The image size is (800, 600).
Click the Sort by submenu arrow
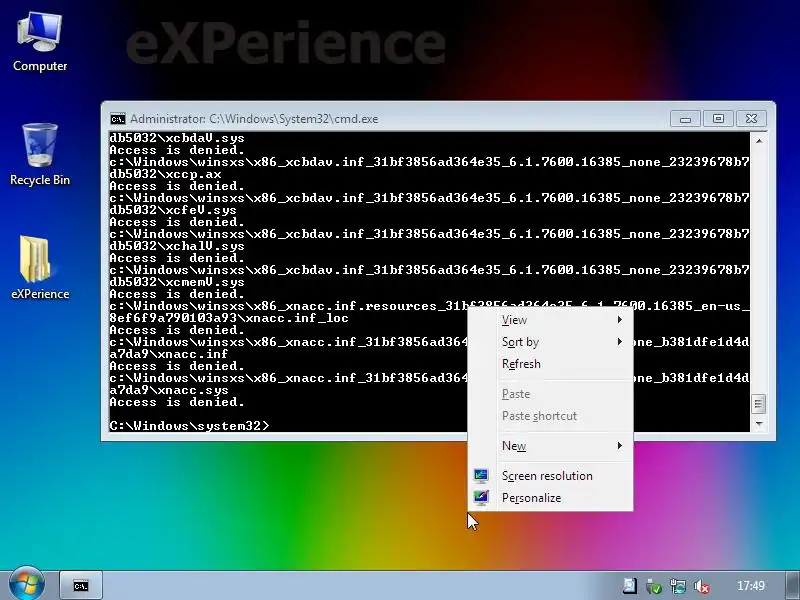tap(619, 342)
